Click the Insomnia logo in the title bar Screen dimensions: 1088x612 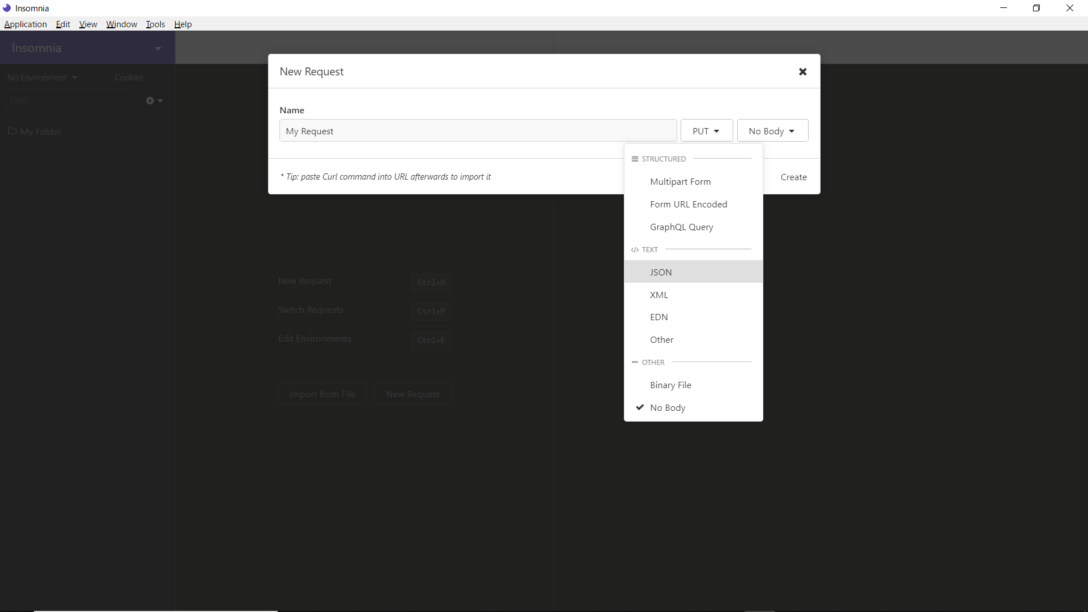tap(7, 7)
